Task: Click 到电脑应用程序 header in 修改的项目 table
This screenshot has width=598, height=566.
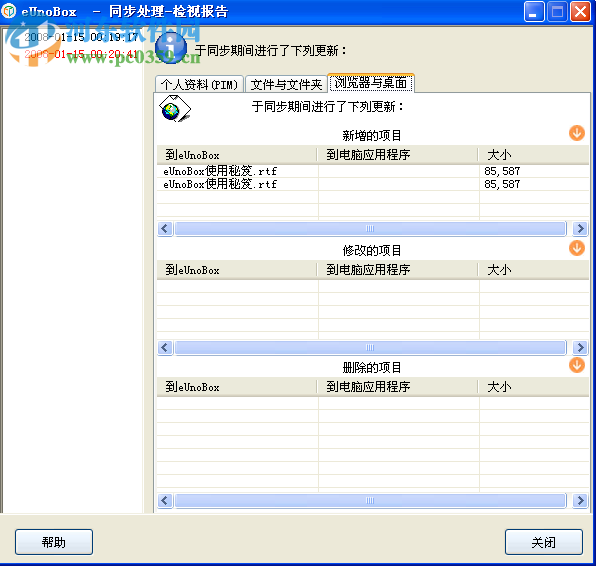Action: [x=398, y=270]
